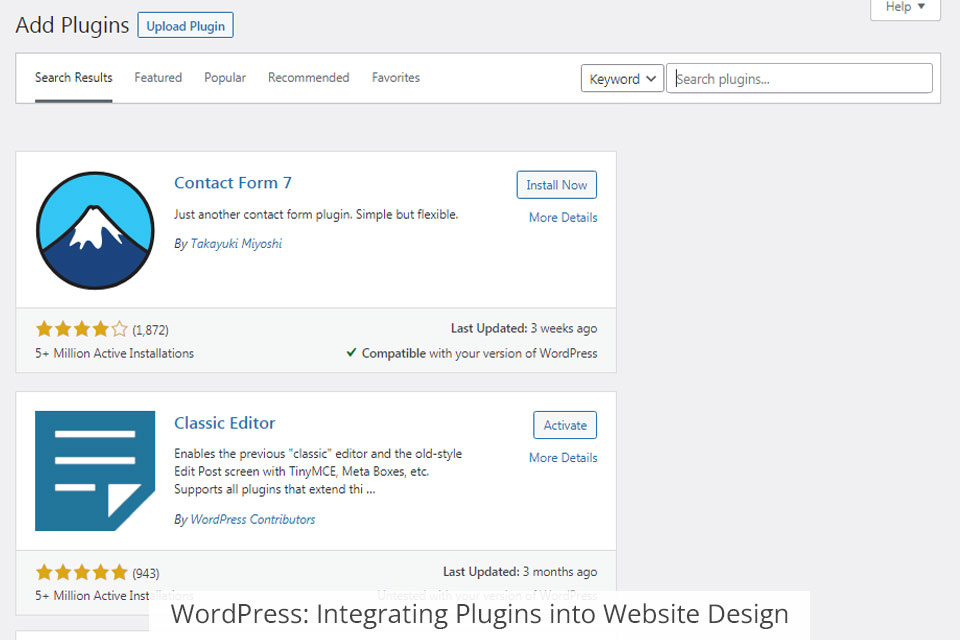Open the Contact Form 7 title link
The width and height of the screenshot is (960, 640).
pyautogui.click(x=233, y=183)
